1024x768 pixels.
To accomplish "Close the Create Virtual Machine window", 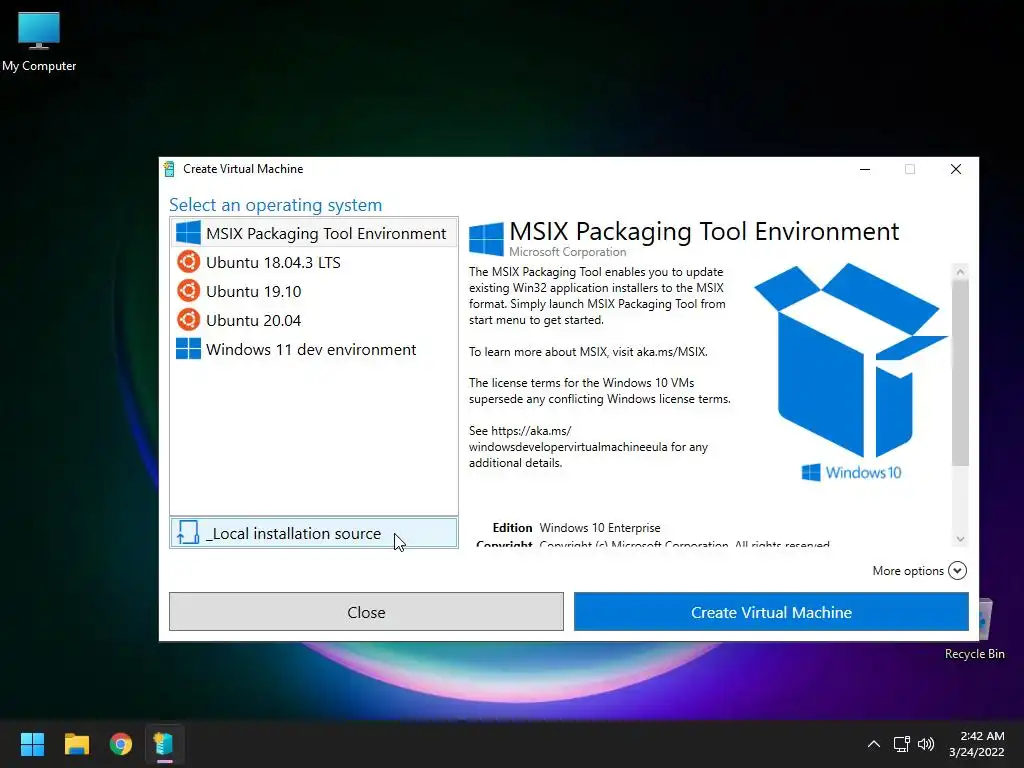I will point(956,169).
